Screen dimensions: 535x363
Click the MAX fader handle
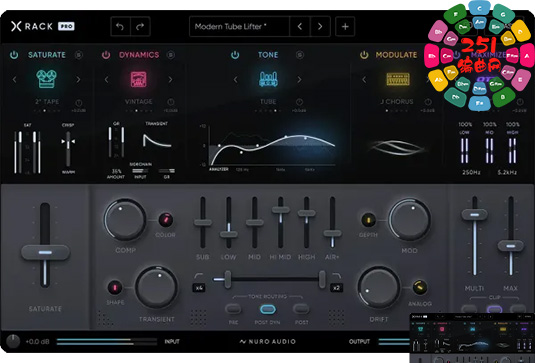510,246
